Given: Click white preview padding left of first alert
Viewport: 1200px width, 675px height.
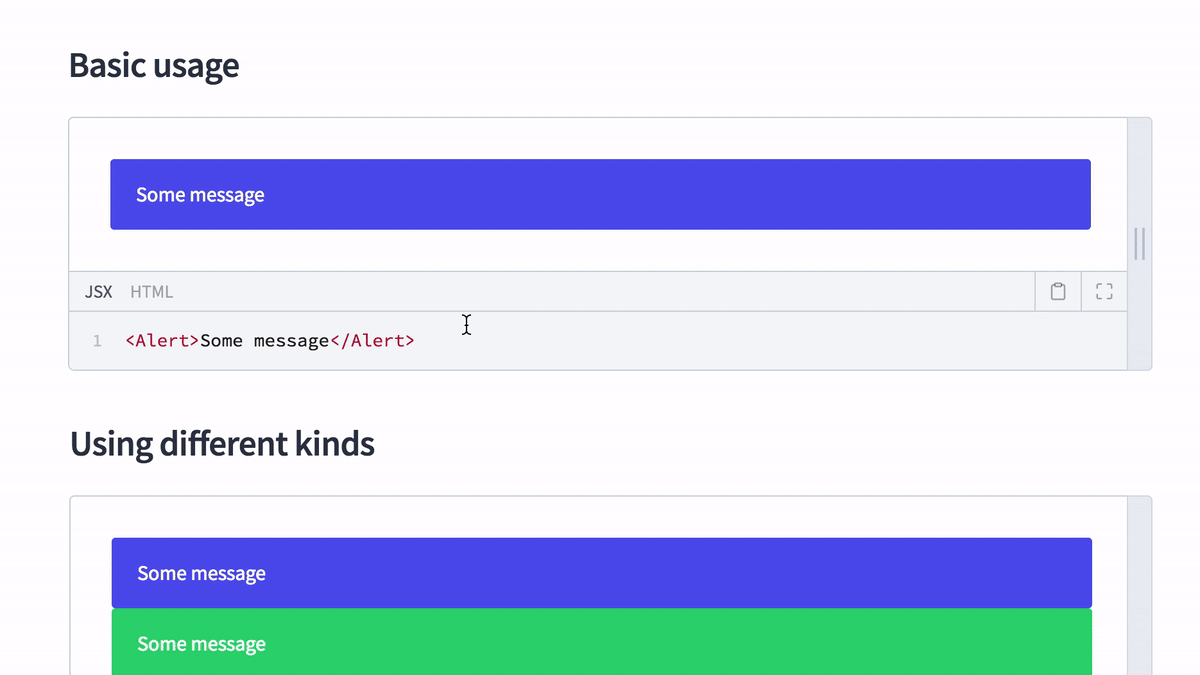Looking at the screenshot, I should coord(89,194).
